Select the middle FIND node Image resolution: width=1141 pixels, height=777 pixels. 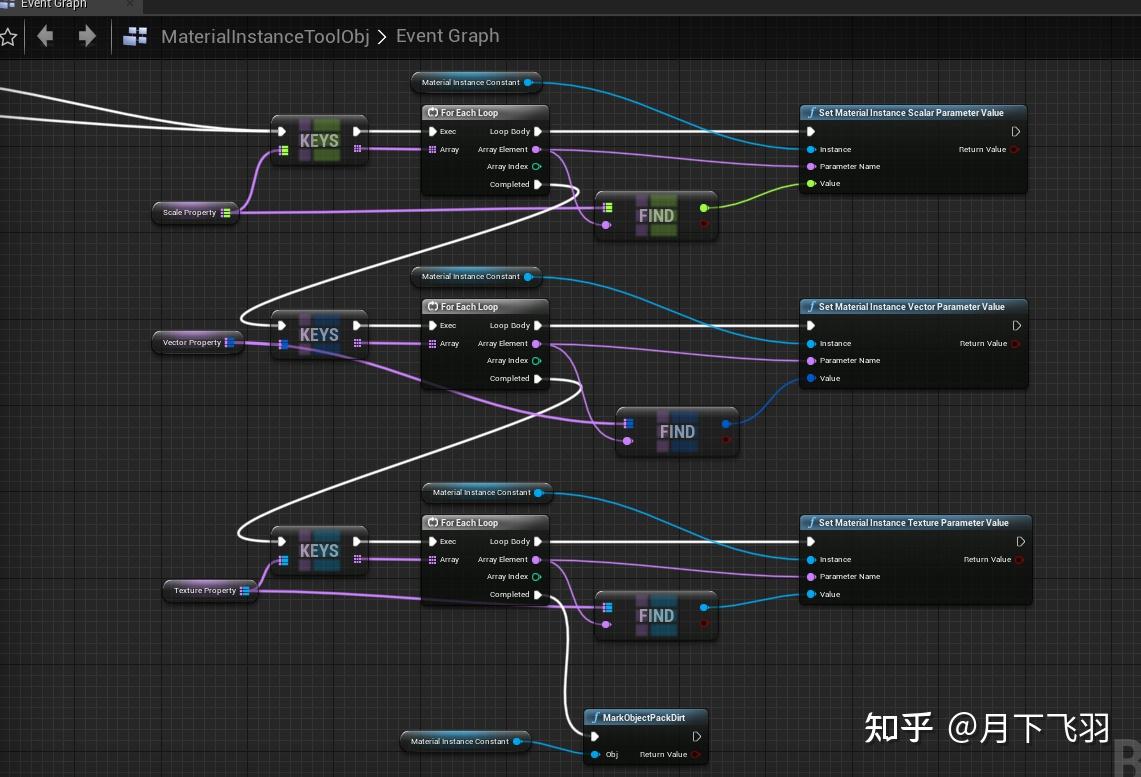[678, 431]
